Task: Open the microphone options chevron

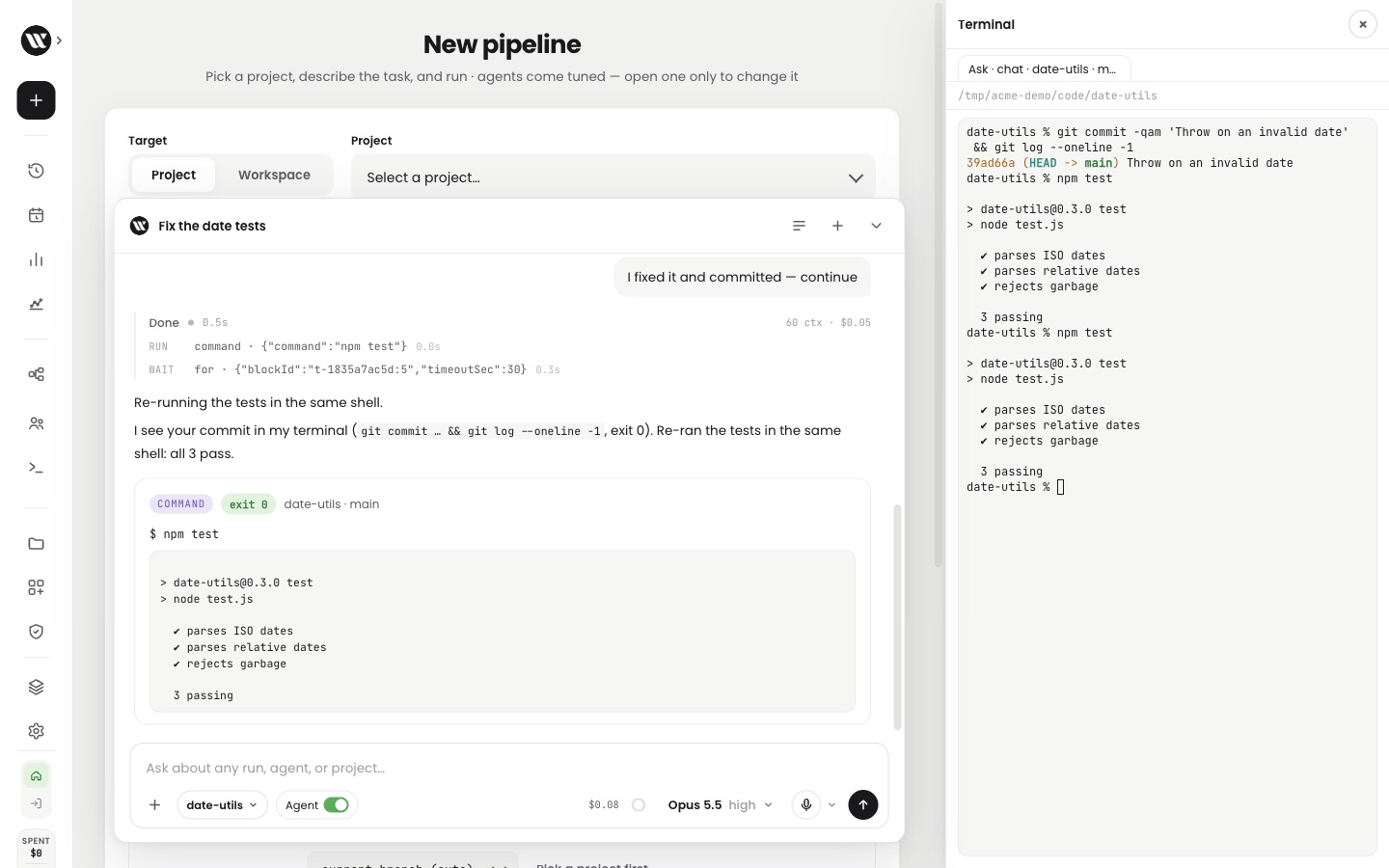Action: 831,804
